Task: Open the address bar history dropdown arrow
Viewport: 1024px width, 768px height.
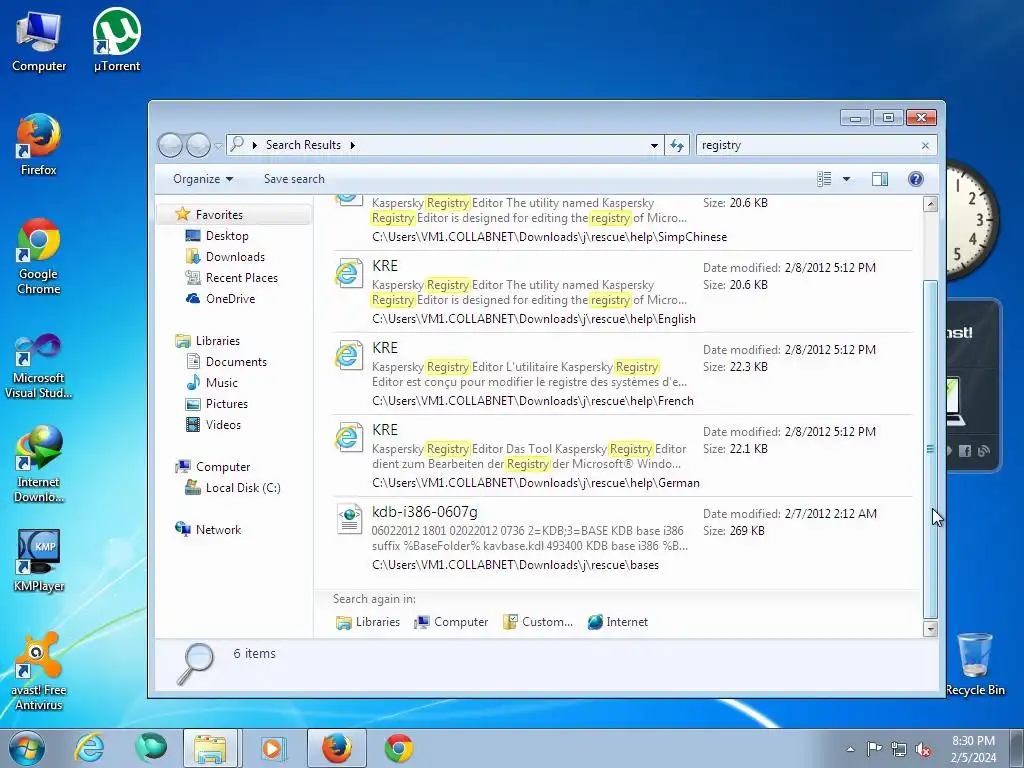Action: pos(654,145)
